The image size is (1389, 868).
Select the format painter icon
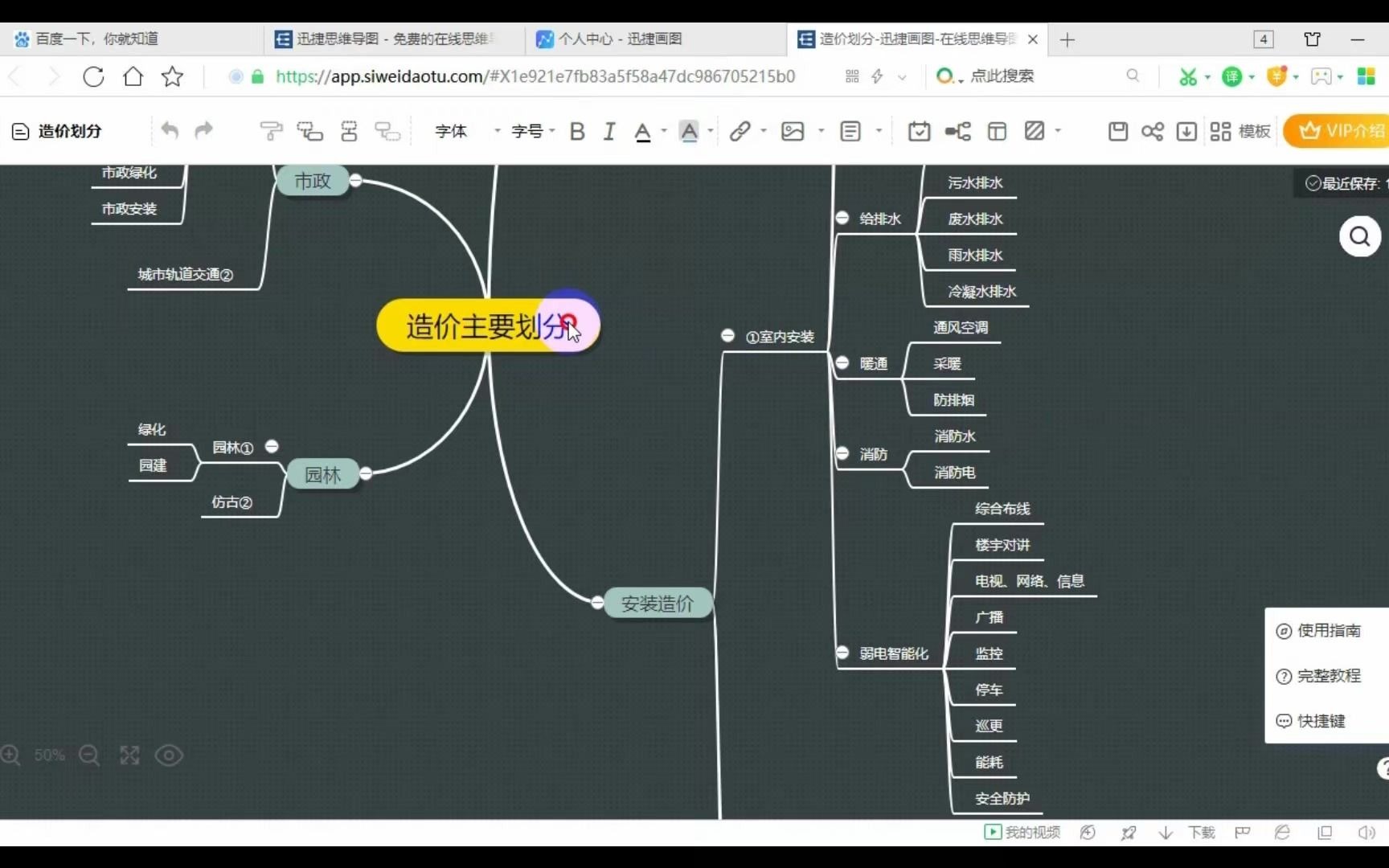(x=271, y=131)
